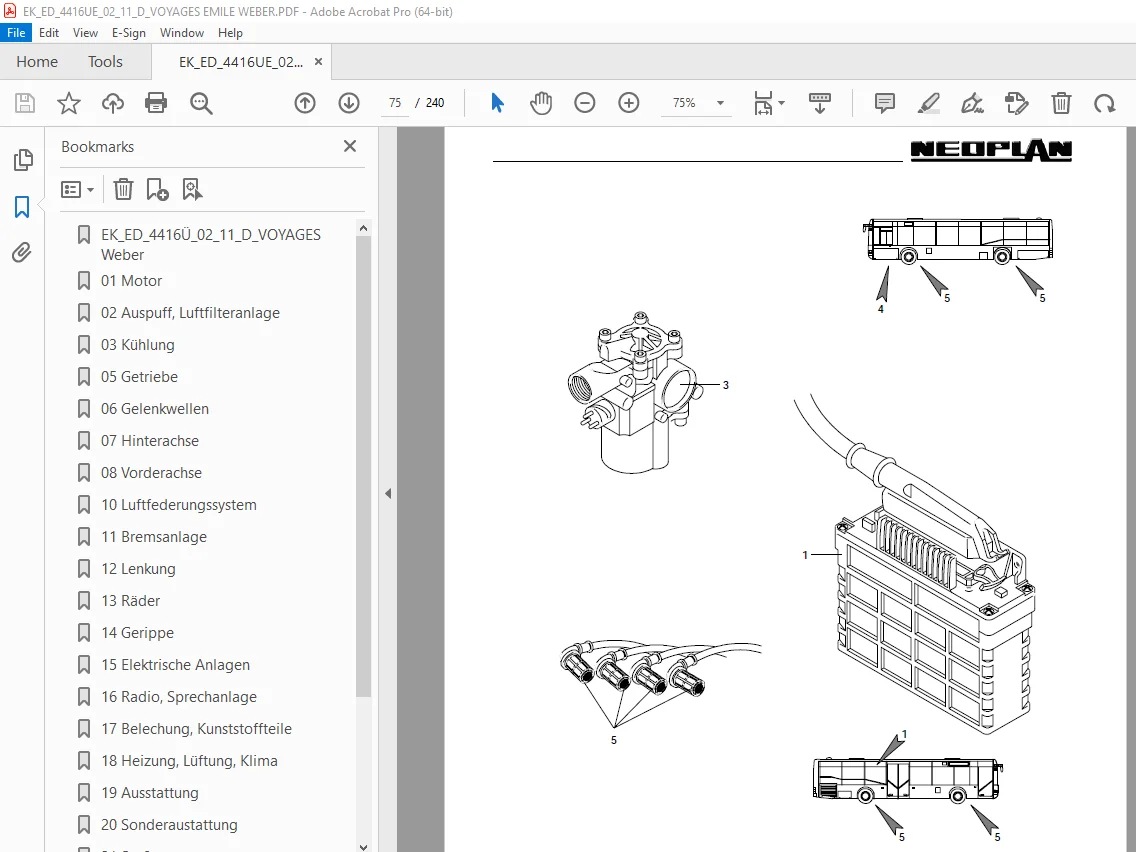Add a new bookmark
This screenshot has width=1136, height=852.
click(x=157, y=189)
